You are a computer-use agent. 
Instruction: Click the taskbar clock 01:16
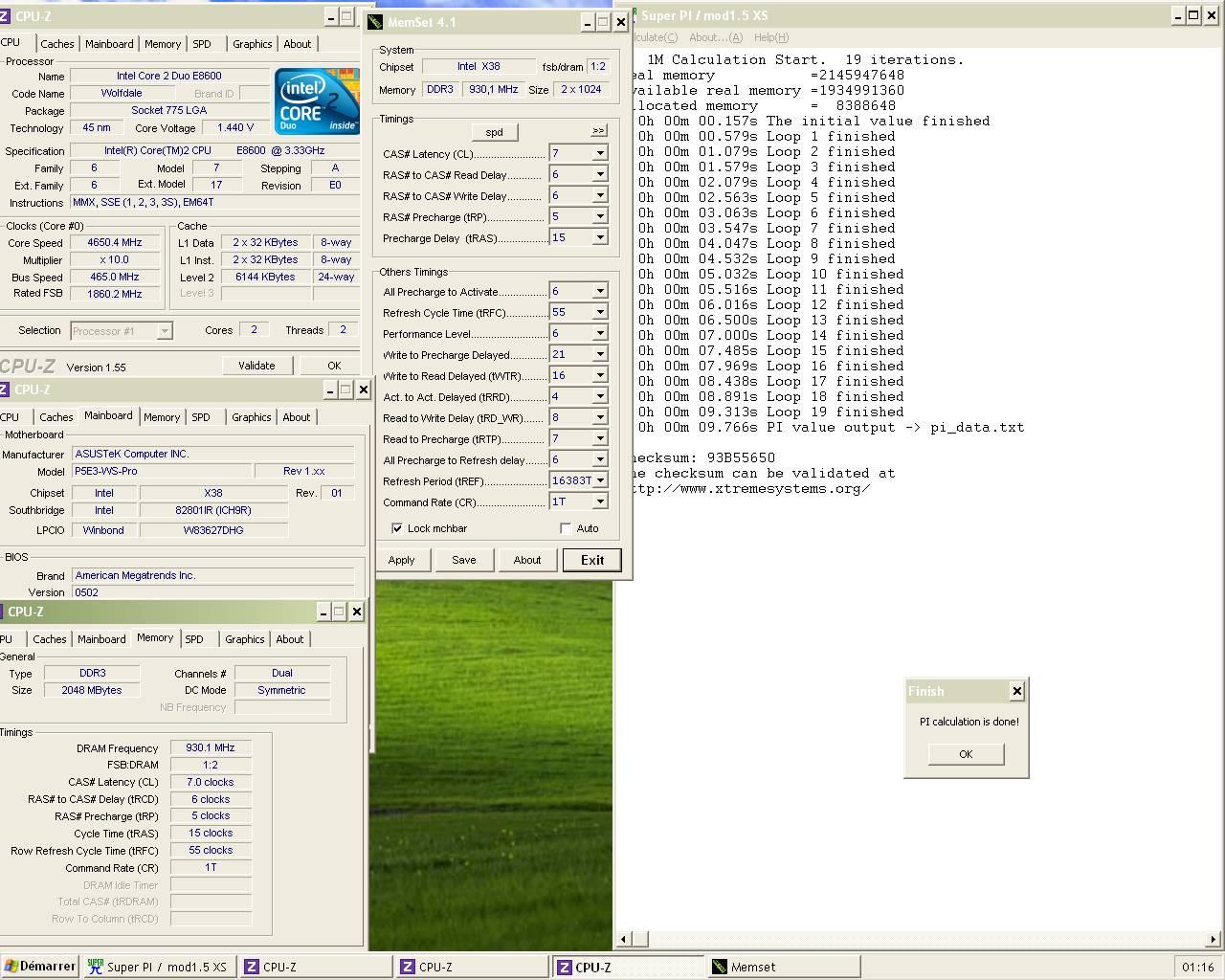coord(1197,967)
